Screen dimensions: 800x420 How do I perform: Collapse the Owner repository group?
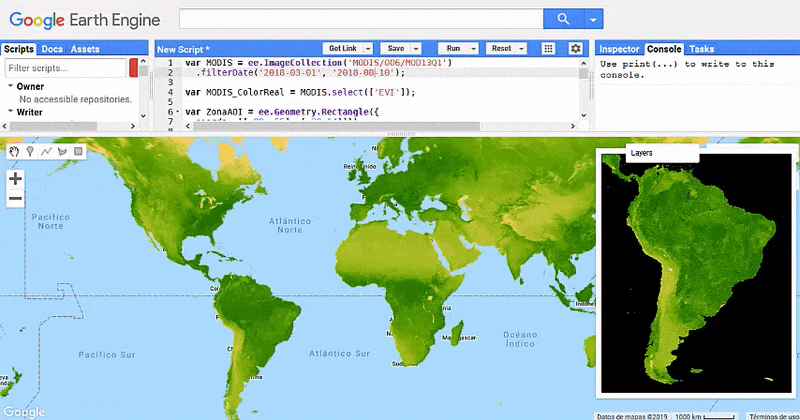(11, 86)
